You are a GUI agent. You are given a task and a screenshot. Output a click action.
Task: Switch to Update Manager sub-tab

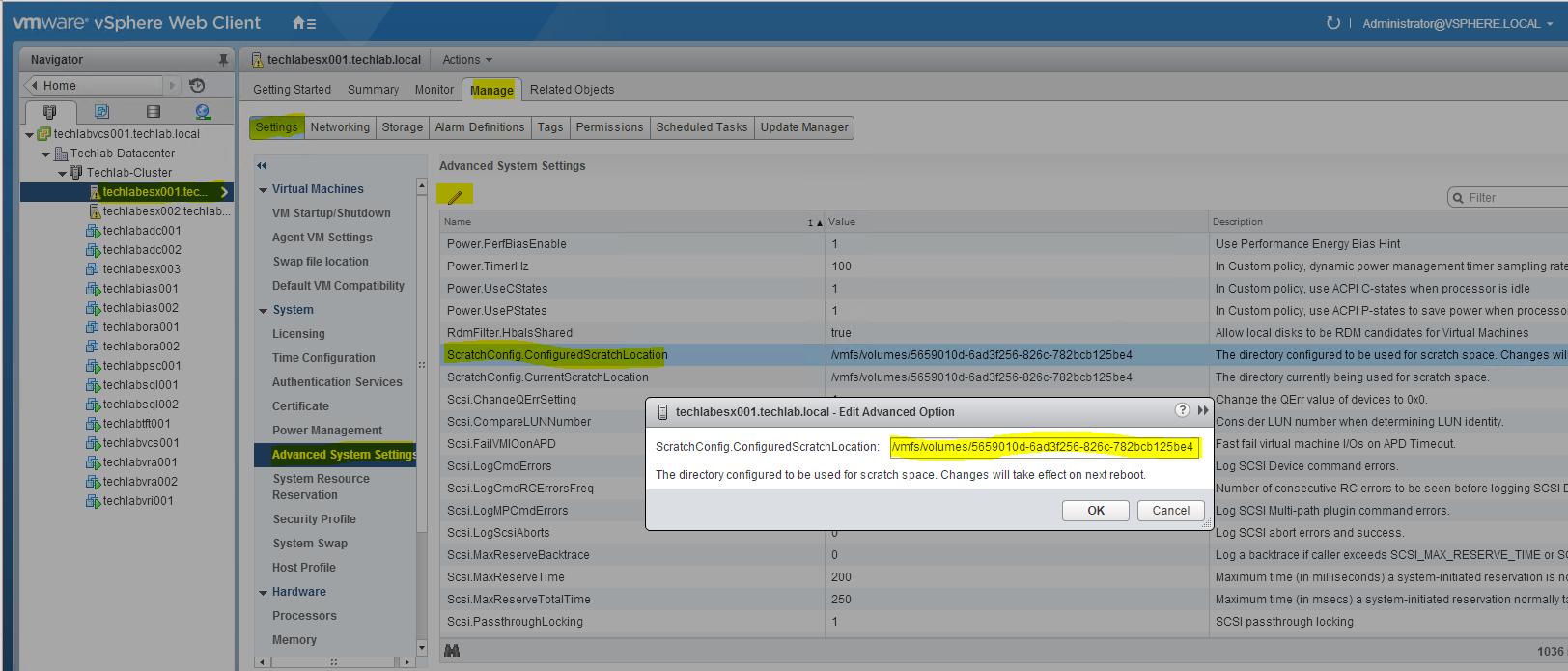pos(804,127)
